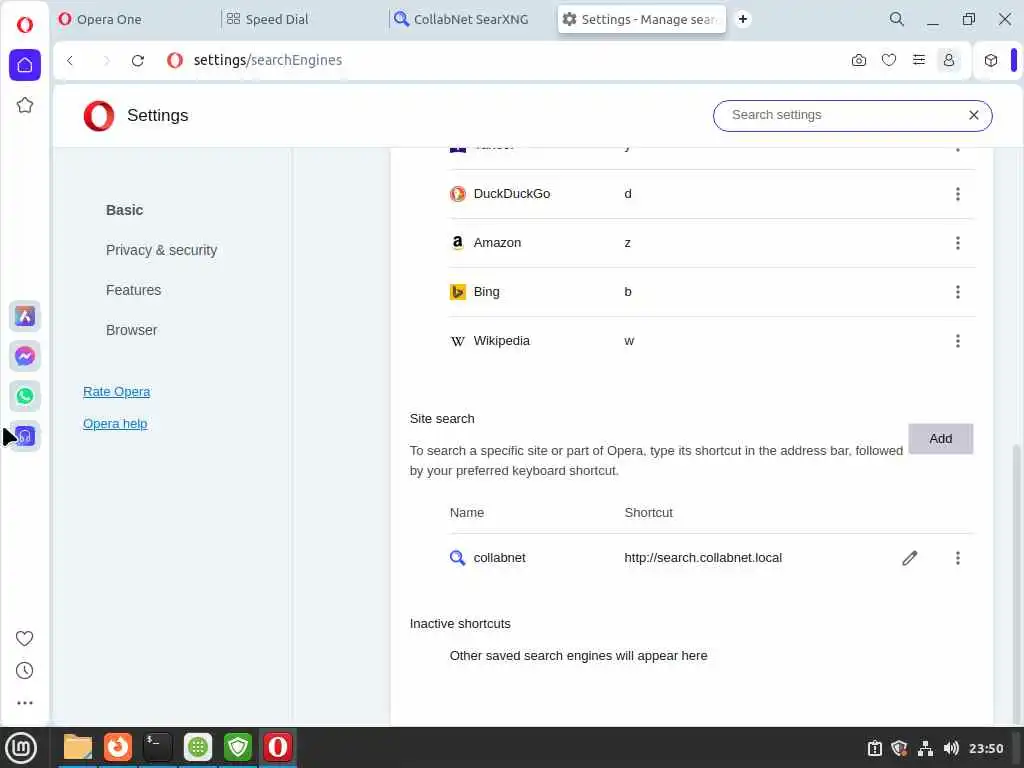The width and height of the screenshot is (1024, 768).
Task: Select Settings - Manage search tab
Action: pos(641,19)
